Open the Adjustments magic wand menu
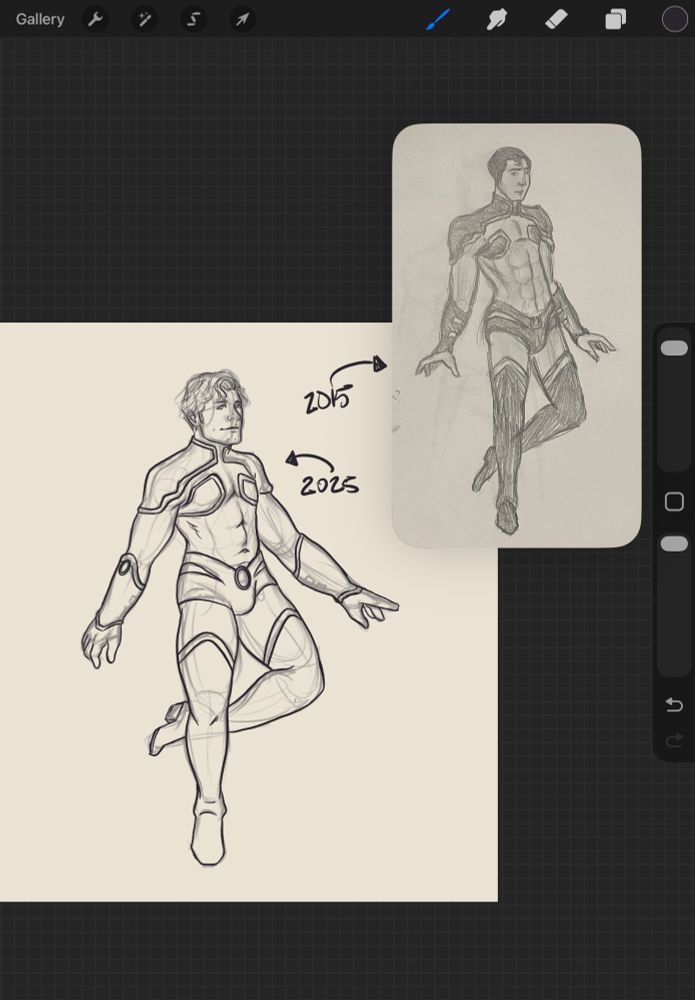The width and height of the screenshot is (695, 1000). click(x=145, y=20)
